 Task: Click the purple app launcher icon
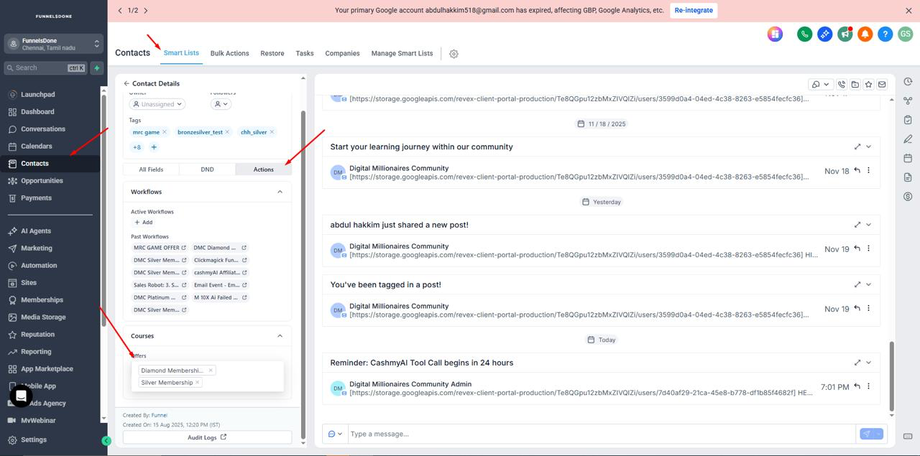[775, 34]
